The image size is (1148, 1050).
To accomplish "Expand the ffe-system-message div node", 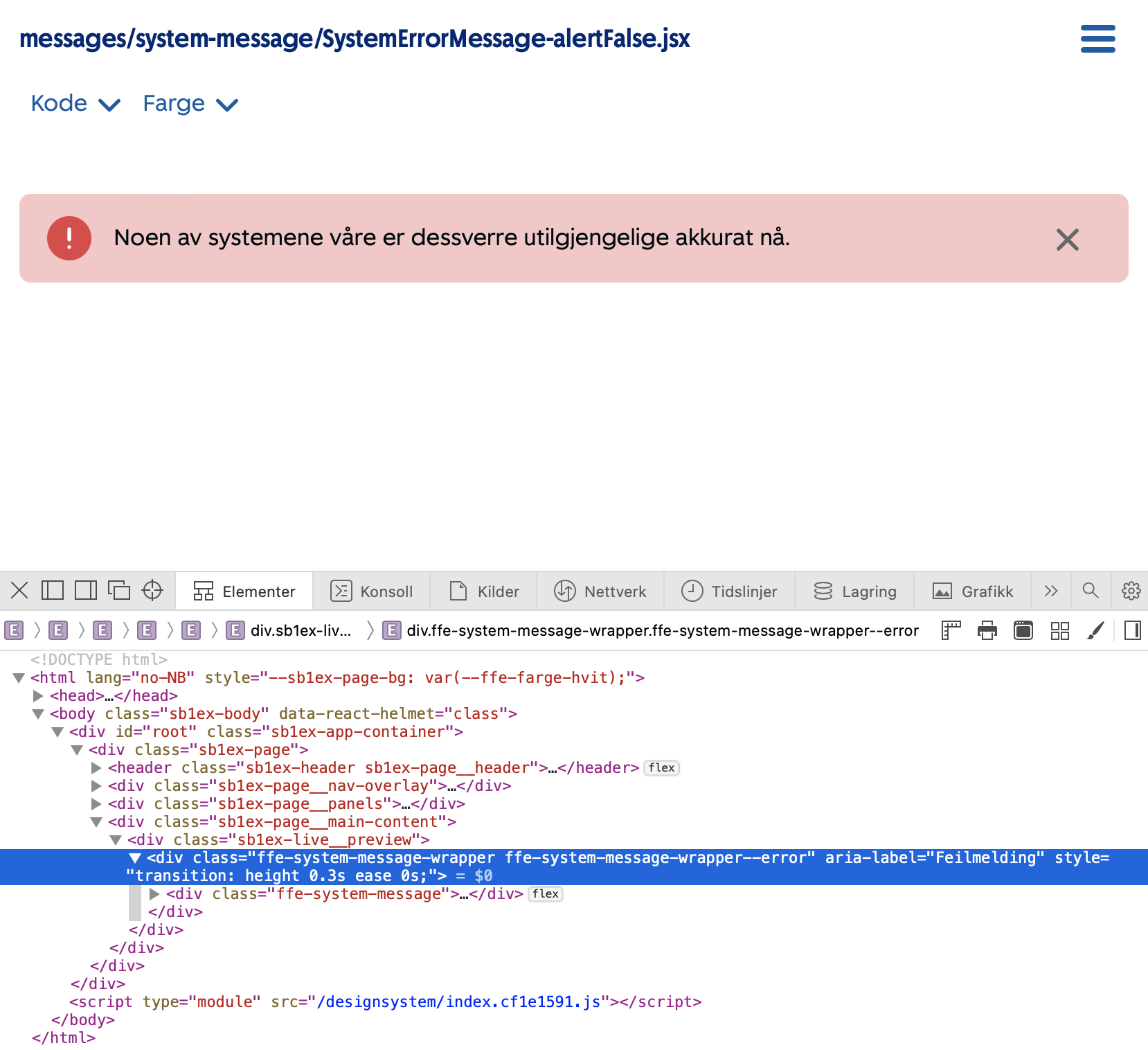I will (x=154, y=893).
